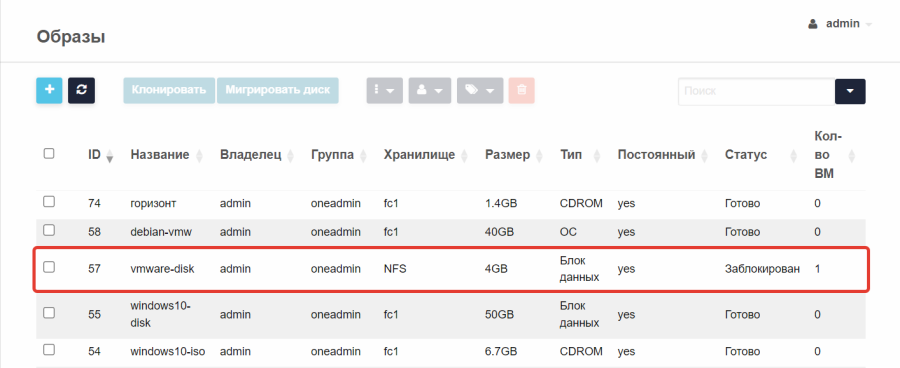Refresh the images list
900x368 pixels.
point(82,90)
